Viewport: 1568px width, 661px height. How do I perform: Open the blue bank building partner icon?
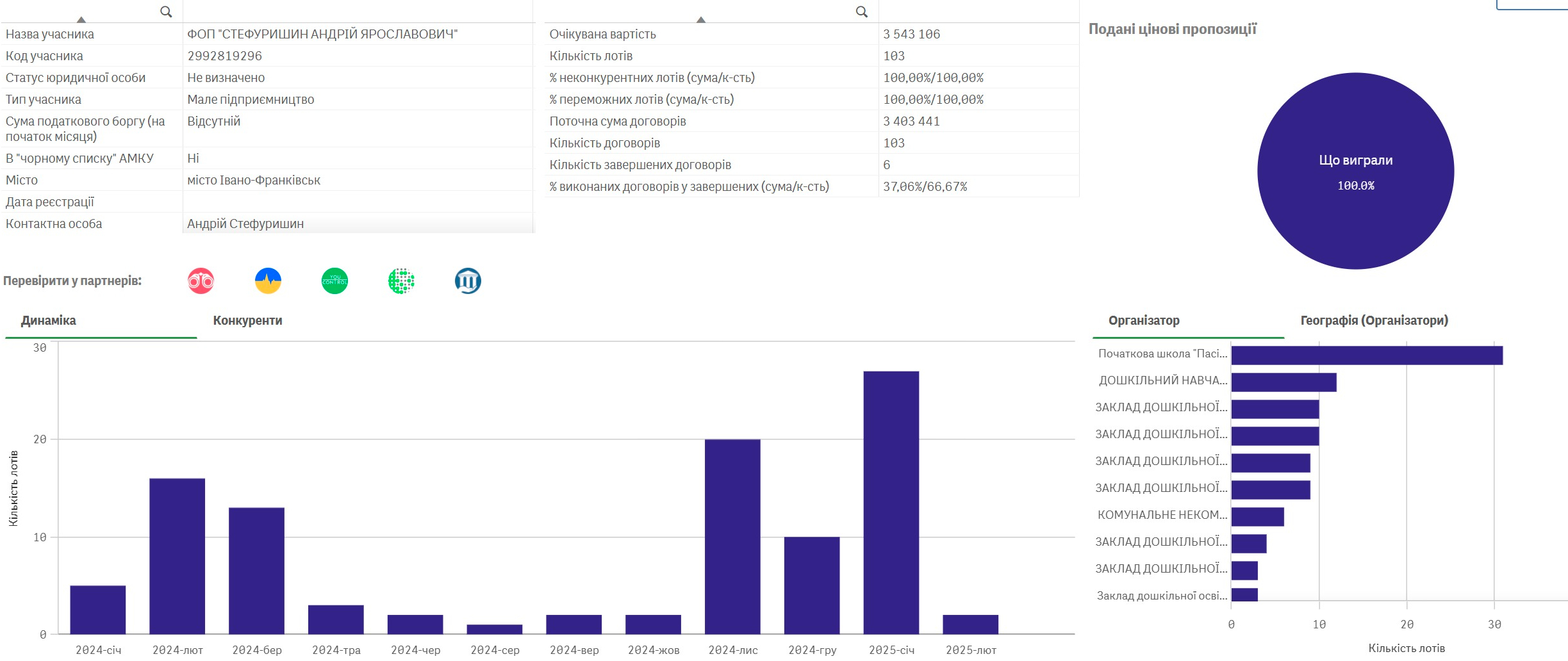(468, 281)
